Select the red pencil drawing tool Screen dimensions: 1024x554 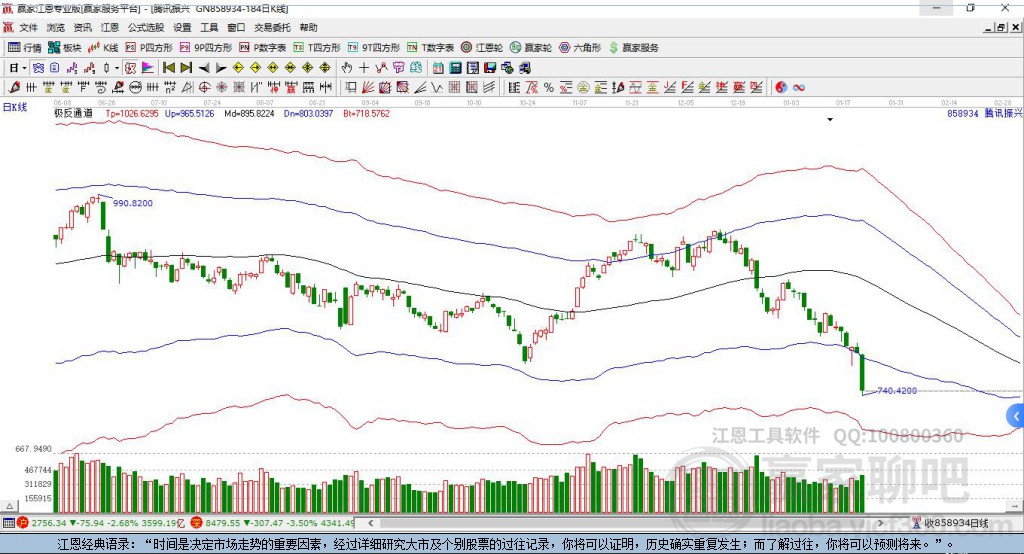point(14,88)
